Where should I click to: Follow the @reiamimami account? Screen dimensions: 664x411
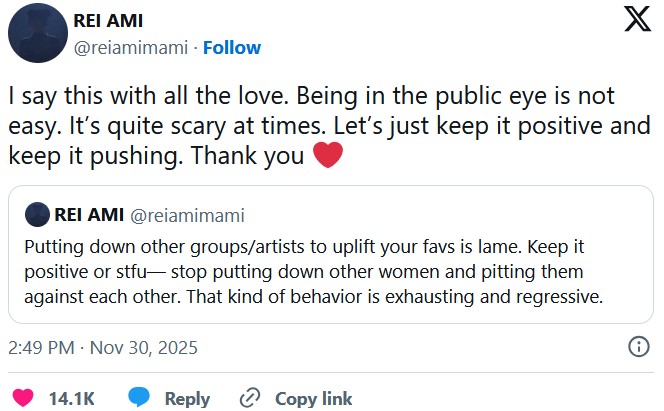tap(232, 47)
